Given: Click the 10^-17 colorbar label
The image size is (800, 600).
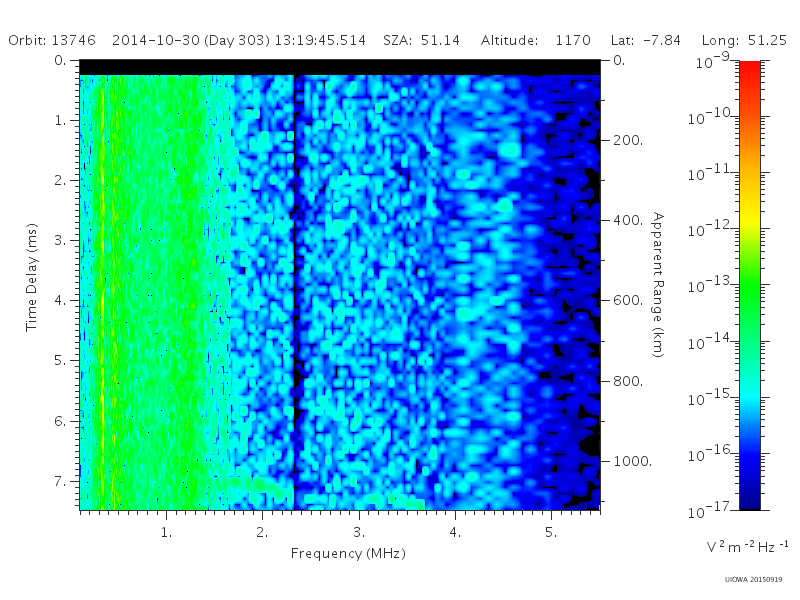Looking at the screenshot, I should tap(711, 510).
